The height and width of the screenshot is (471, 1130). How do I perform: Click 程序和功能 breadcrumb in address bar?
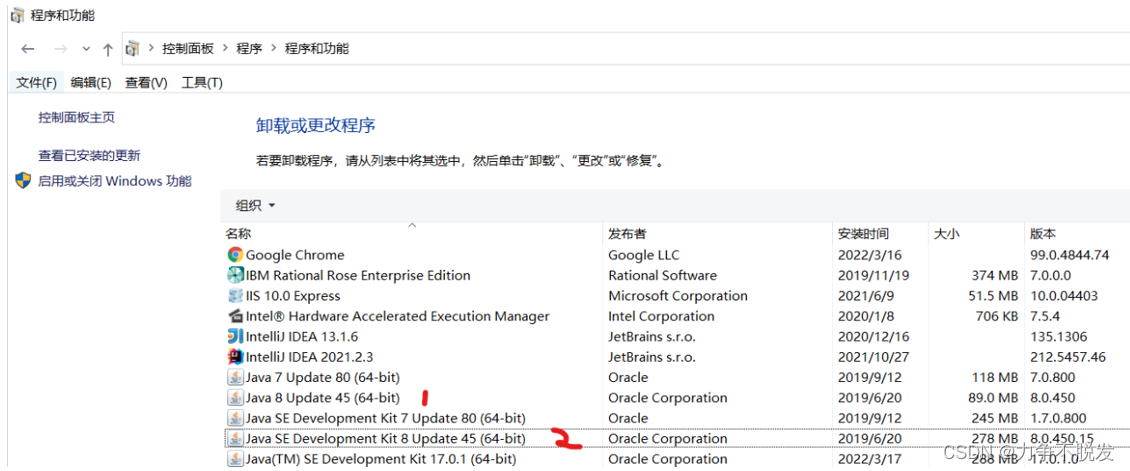(x=317, y=49)
